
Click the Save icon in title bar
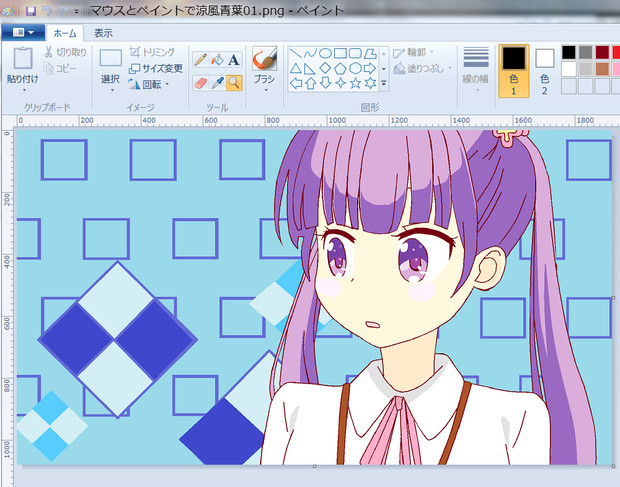click(31, 11)
